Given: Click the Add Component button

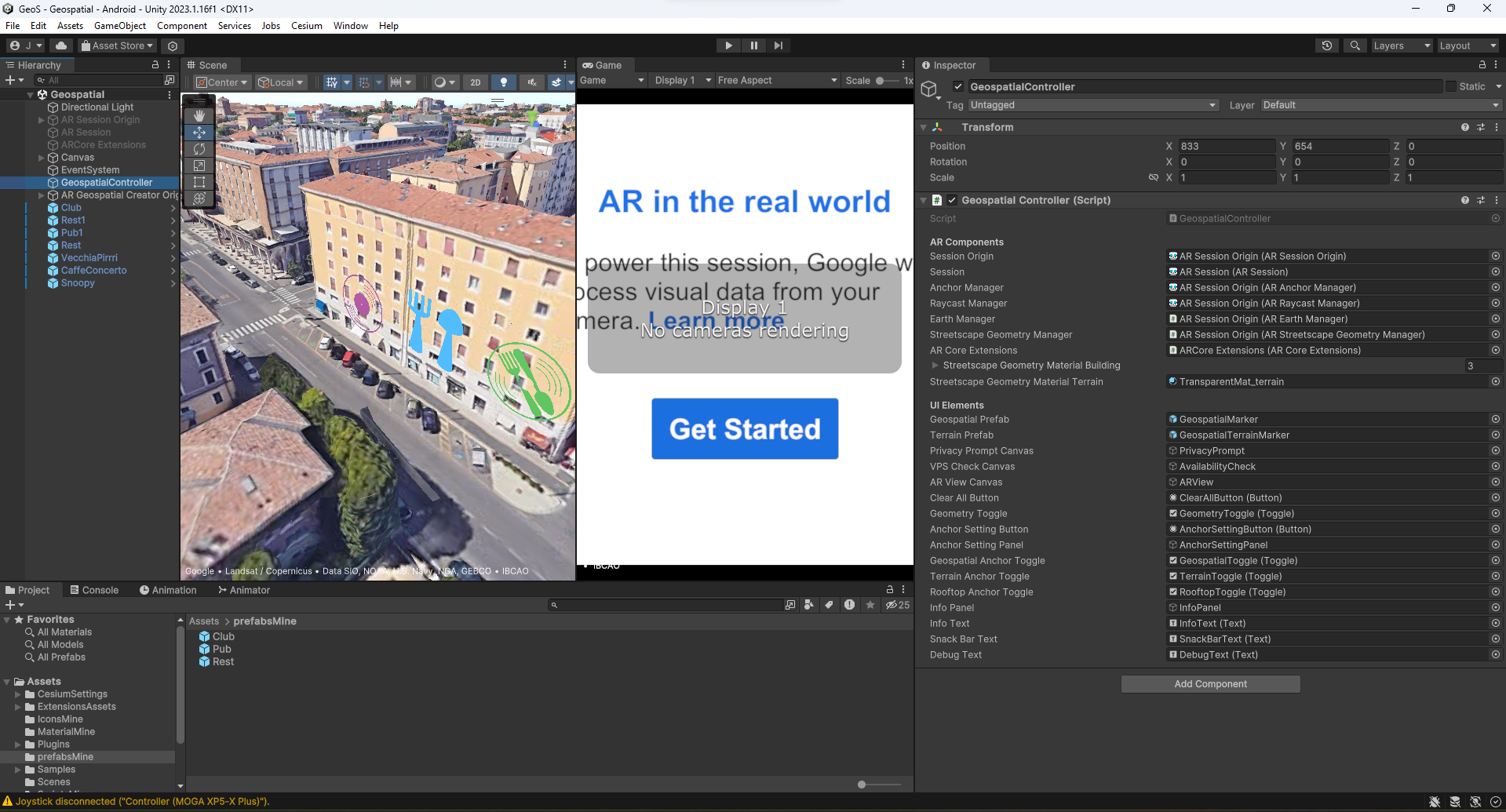Looking at the screenshot, I should [1210, 684].
